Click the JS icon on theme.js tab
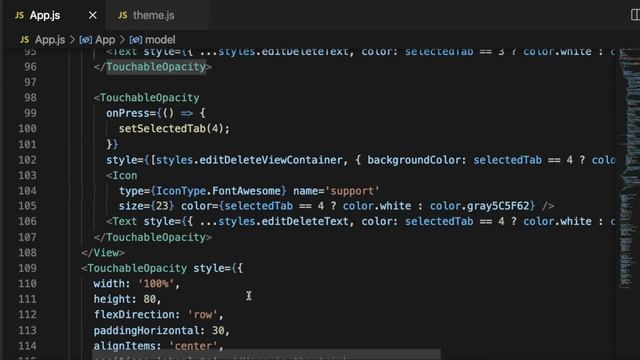Image resolution: width=640 pixels, height=360 pixels. 122,16
